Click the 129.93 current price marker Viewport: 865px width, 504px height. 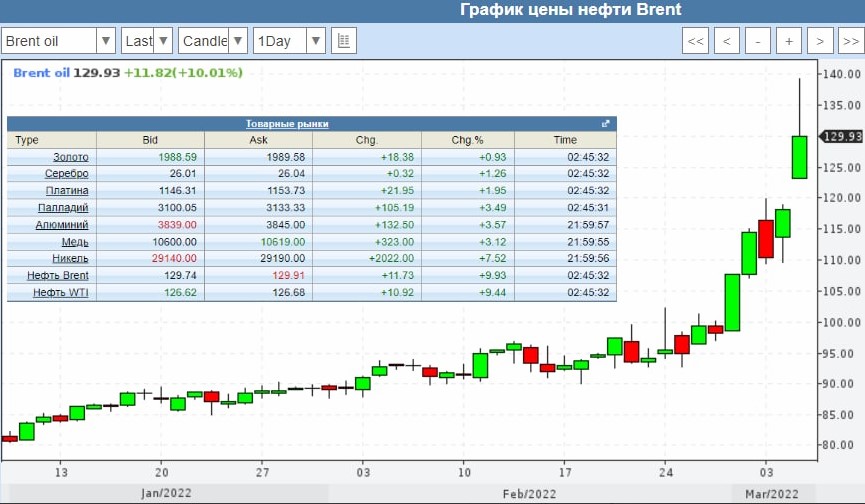pos(840,137)
